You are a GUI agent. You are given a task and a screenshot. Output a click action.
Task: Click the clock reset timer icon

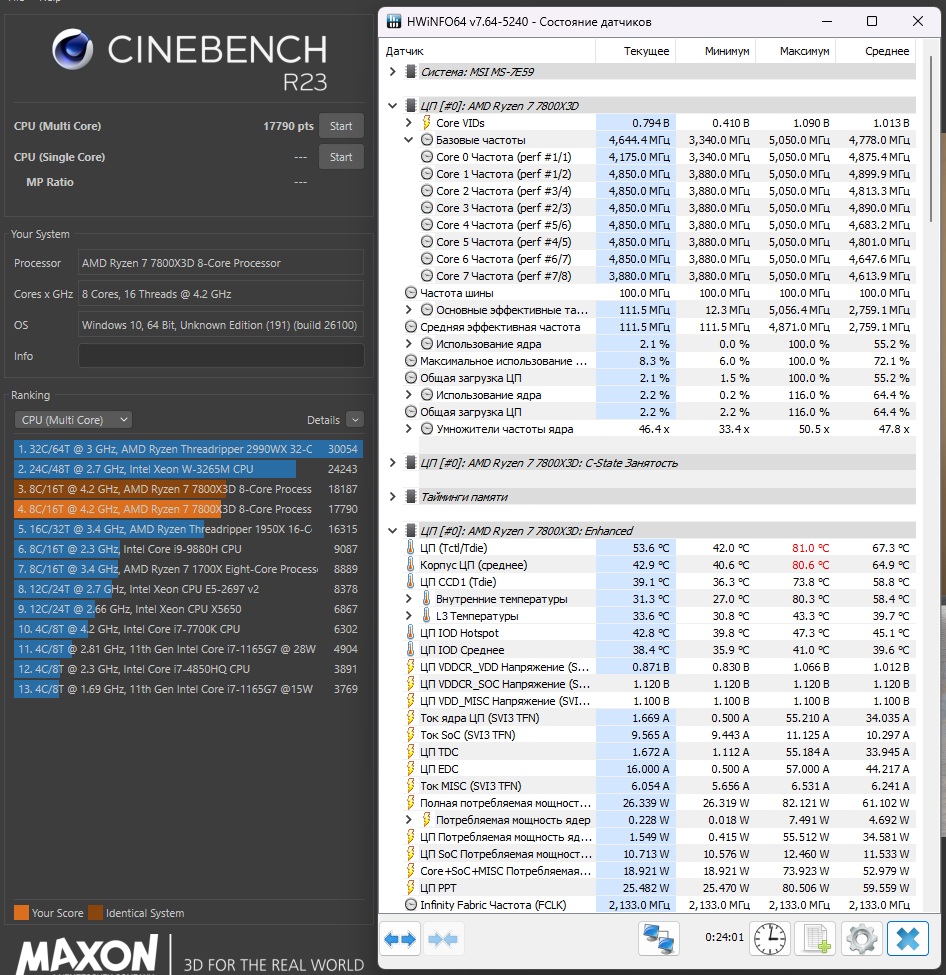coord(770,939)
